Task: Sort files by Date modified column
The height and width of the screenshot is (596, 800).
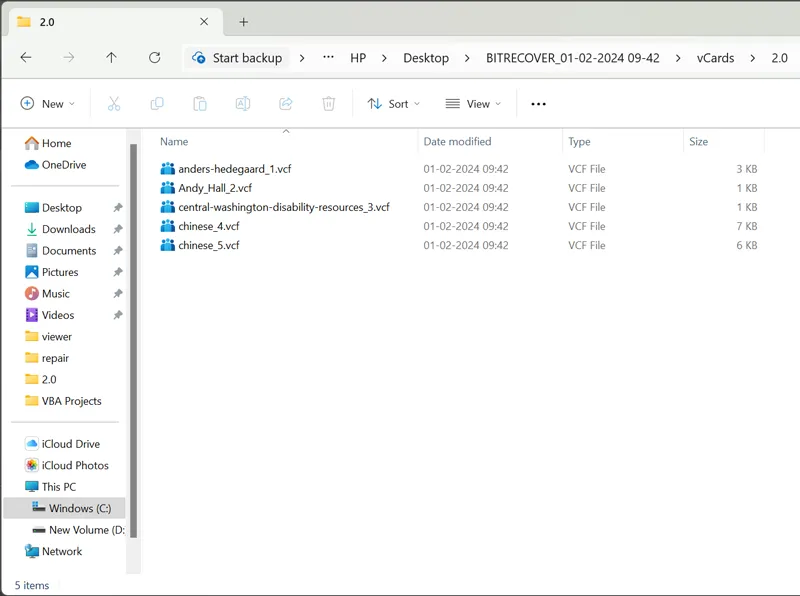Action: [457, 142]
